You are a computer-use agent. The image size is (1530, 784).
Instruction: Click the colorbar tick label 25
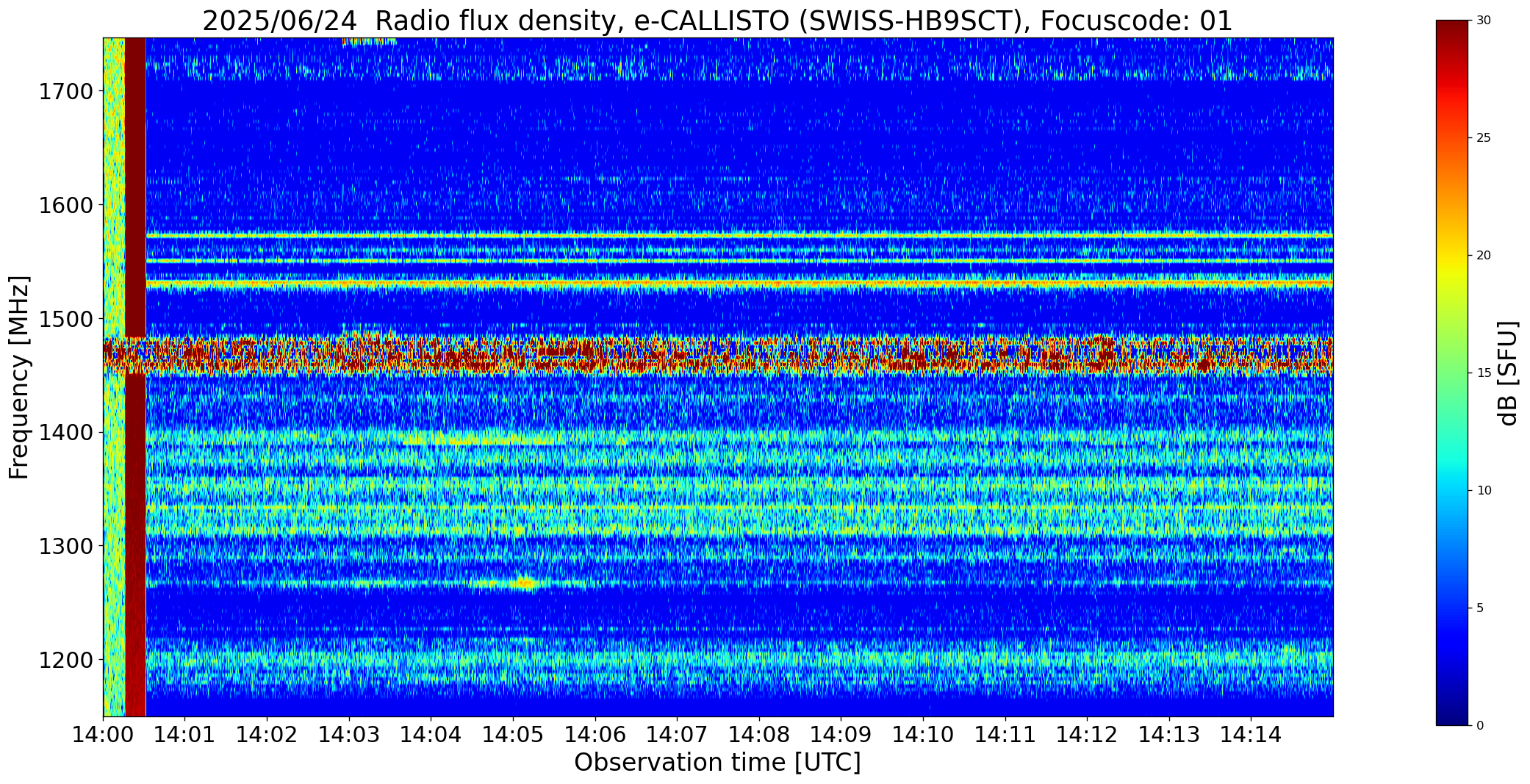pos(1484,138)
